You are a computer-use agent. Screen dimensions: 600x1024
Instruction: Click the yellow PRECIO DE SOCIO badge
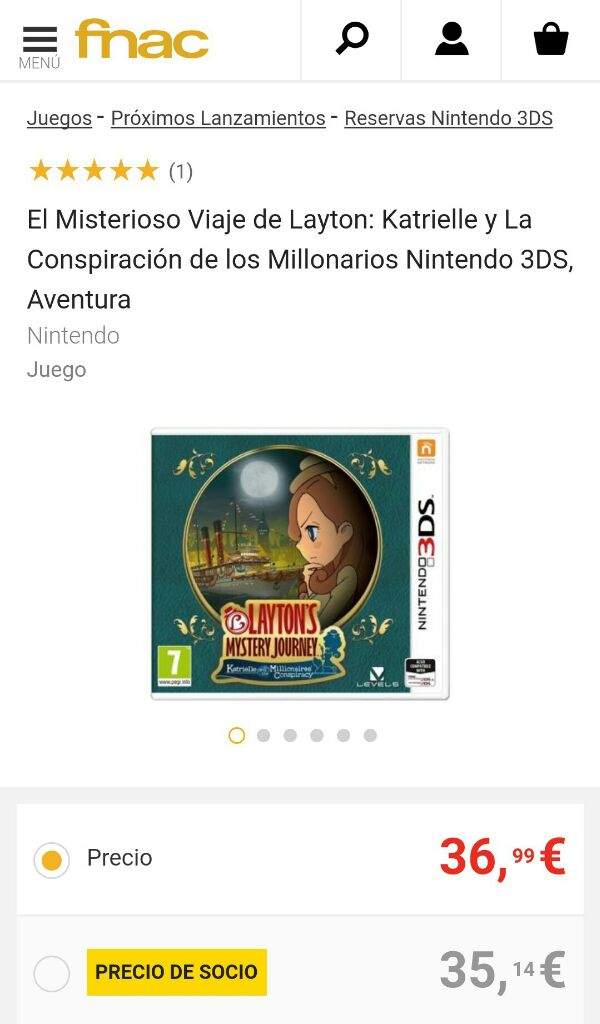[176, 972]
